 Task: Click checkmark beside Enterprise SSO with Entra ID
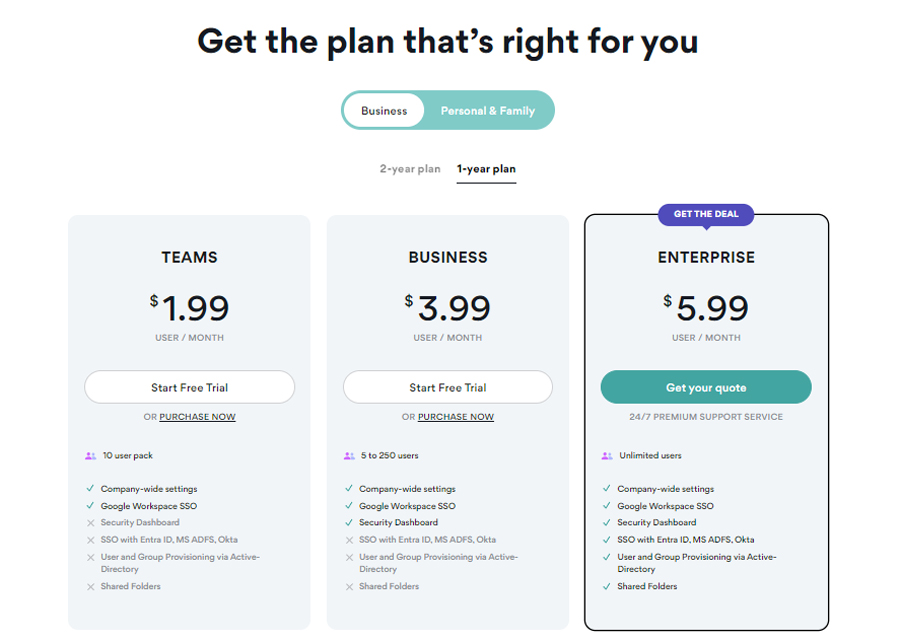pos(607,539)
